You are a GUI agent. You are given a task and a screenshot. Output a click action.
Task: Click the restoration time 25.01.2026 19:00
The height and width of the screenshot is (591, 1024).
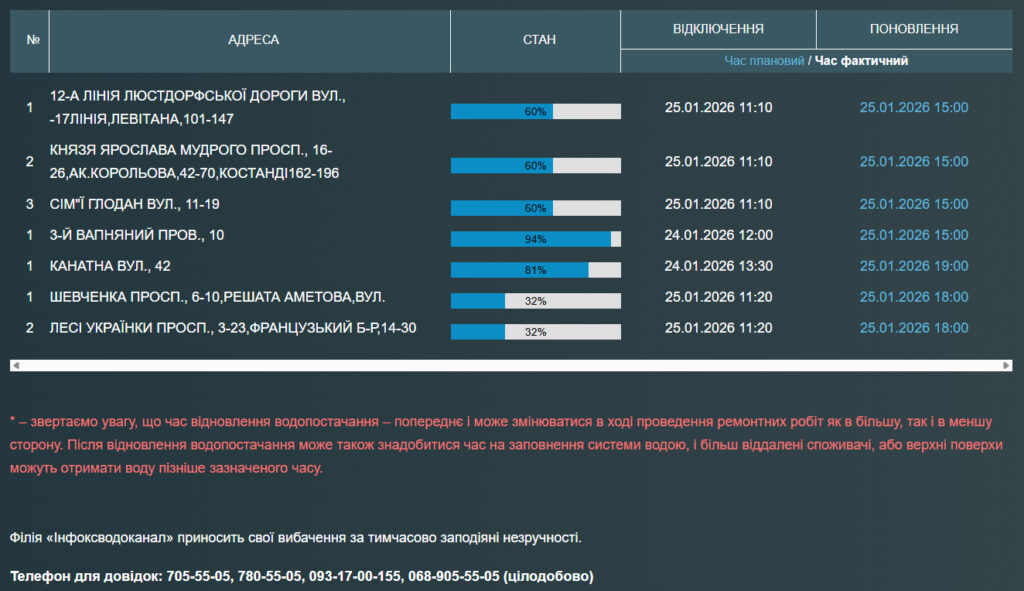pos(914,266)
